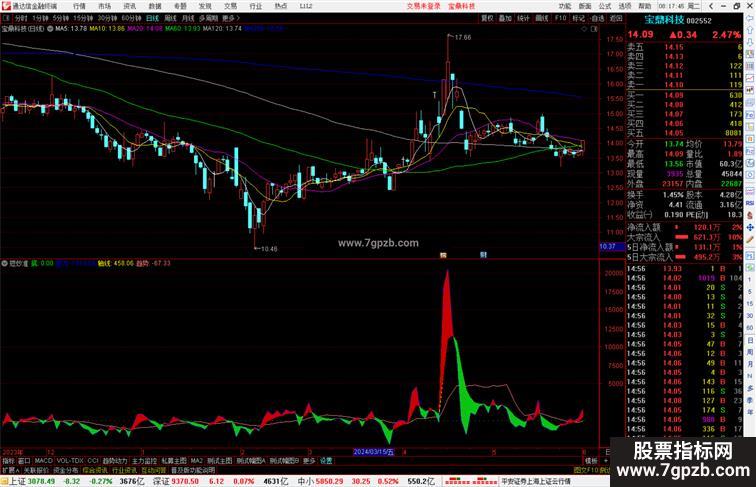Open the 综合资讯 tab

[x=95, y=470]
